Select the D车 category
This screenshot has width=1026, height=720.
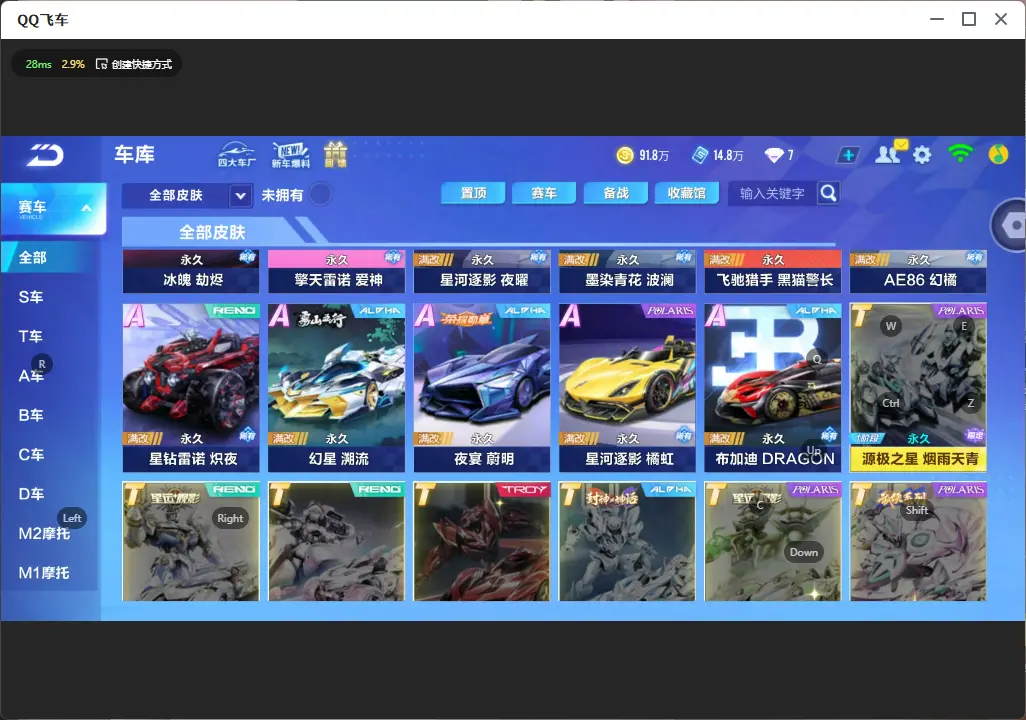coord(31,494)
